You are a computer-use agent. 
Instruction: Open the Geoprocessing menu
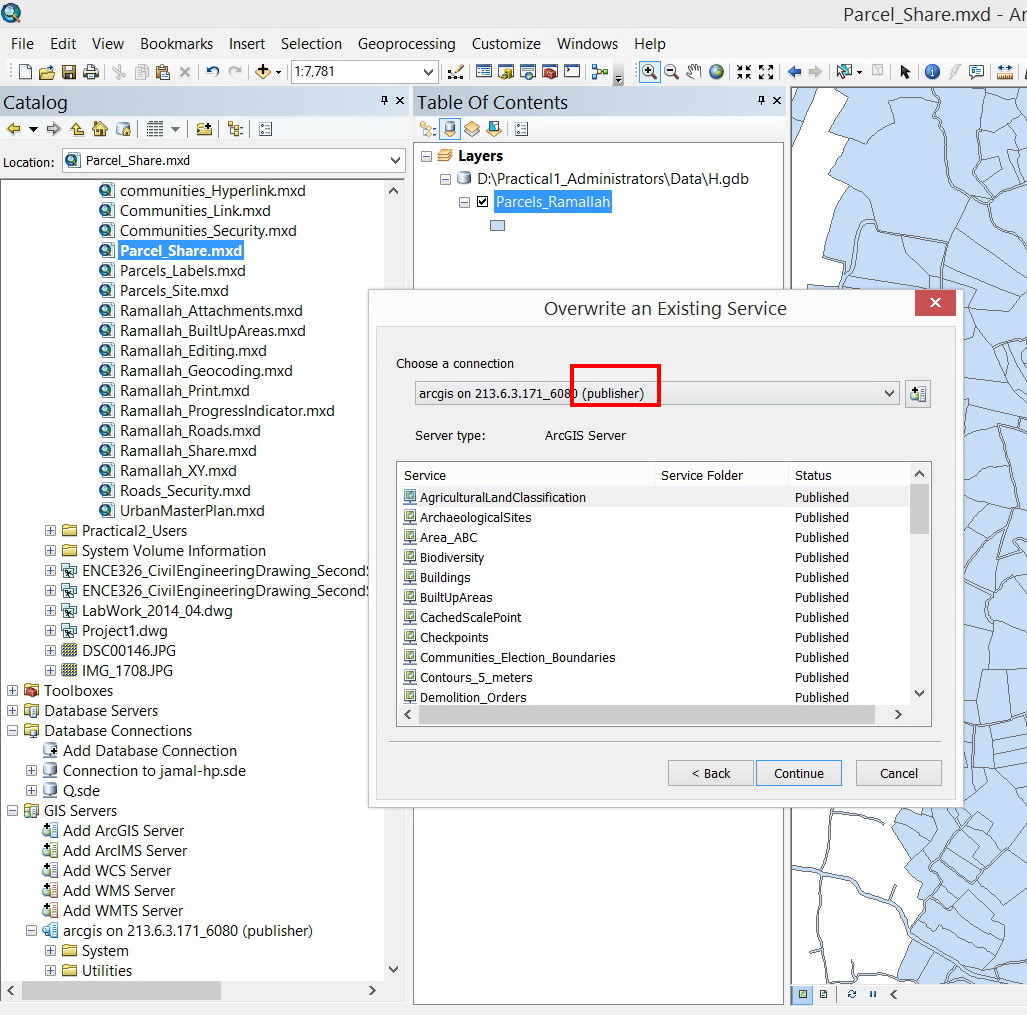[x=406, y=44]
